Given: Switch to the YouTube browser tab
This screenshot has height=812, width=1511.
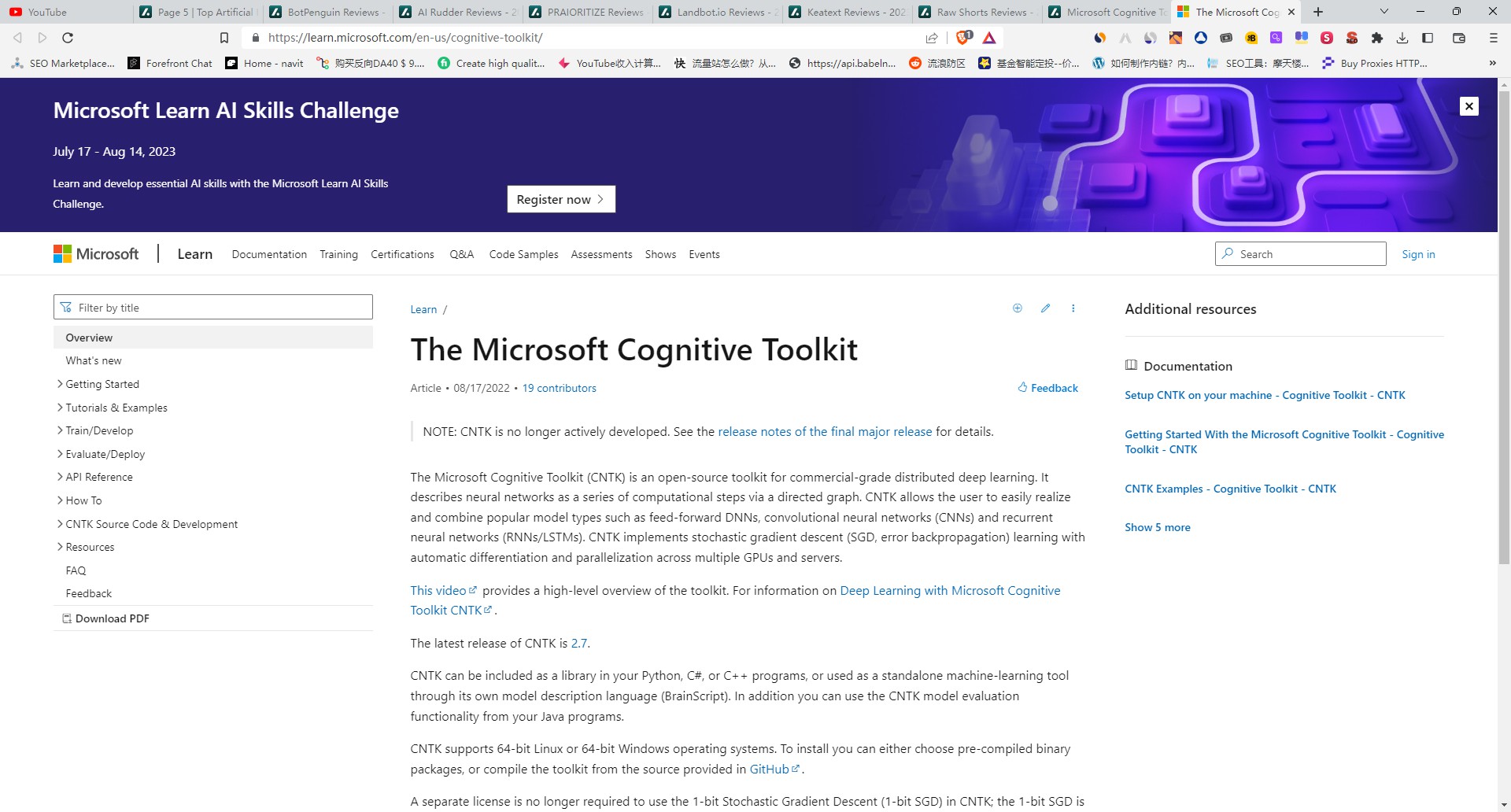Looking at the screenshot, I should (x=47, y=12).
